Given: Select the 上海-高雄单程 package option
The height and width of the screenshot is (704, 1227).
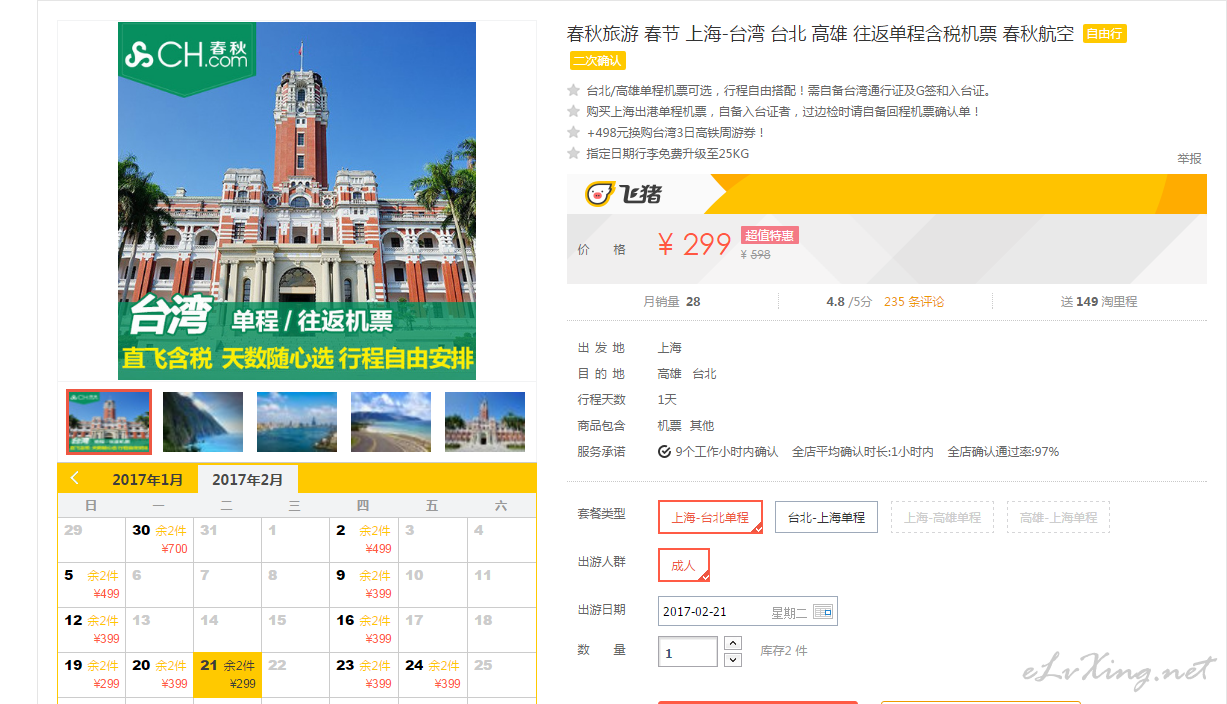Looking at the screenshot, I should (942, 517).
